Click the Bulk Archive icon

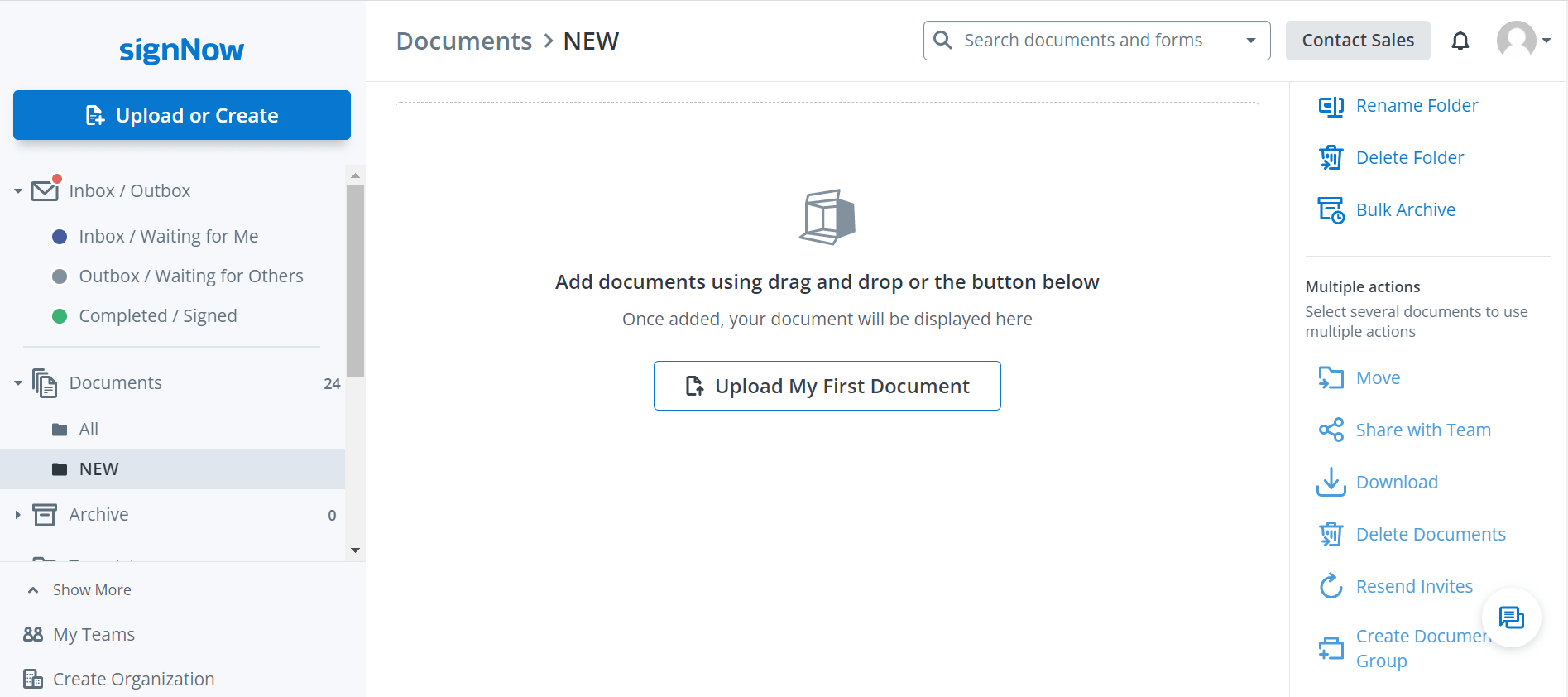tap(1331, 210)
